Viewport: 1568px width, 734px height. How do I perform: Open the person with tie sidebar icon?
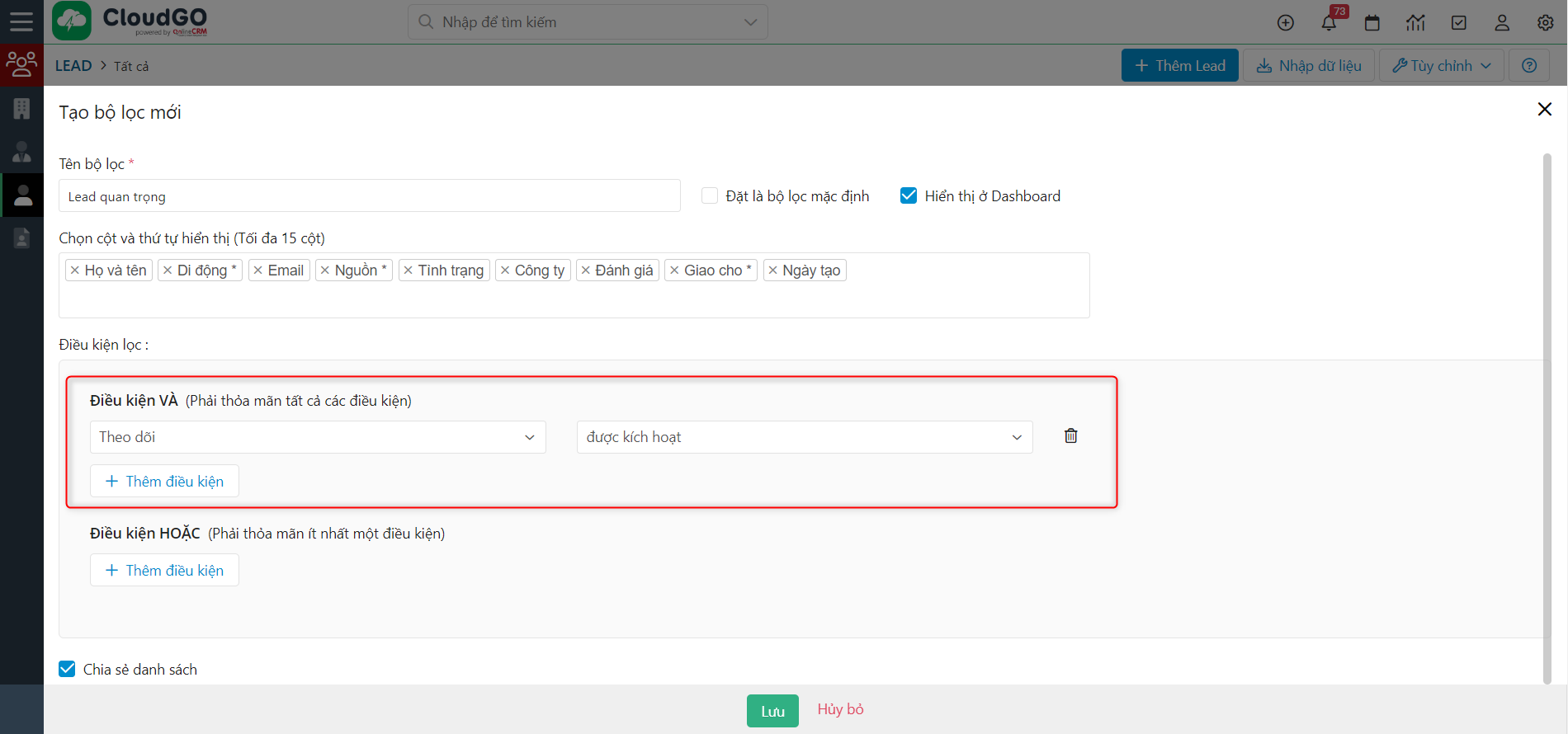click(21, 152)
